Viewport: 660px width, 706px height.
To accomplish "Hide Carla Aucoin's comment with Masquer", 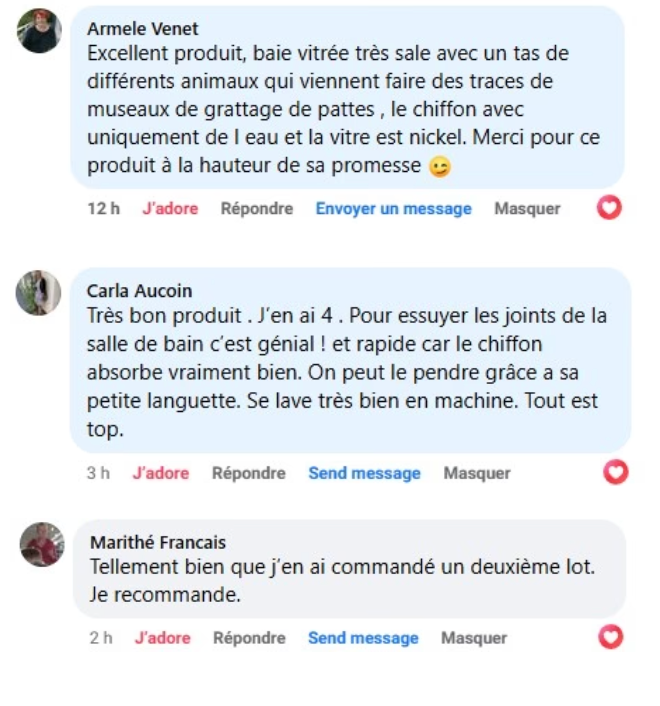I will [x=477, y=473].
